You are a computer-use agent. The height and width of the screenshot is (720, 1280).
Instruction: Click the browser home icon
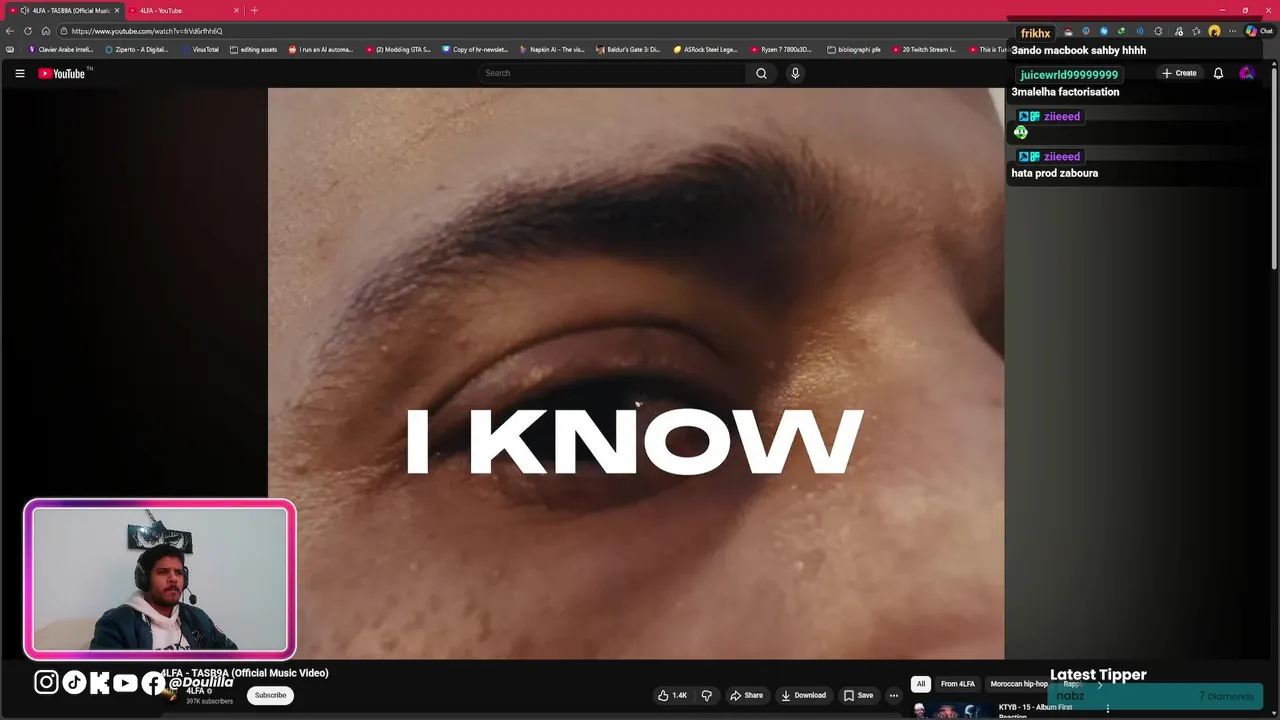point(46,31)
